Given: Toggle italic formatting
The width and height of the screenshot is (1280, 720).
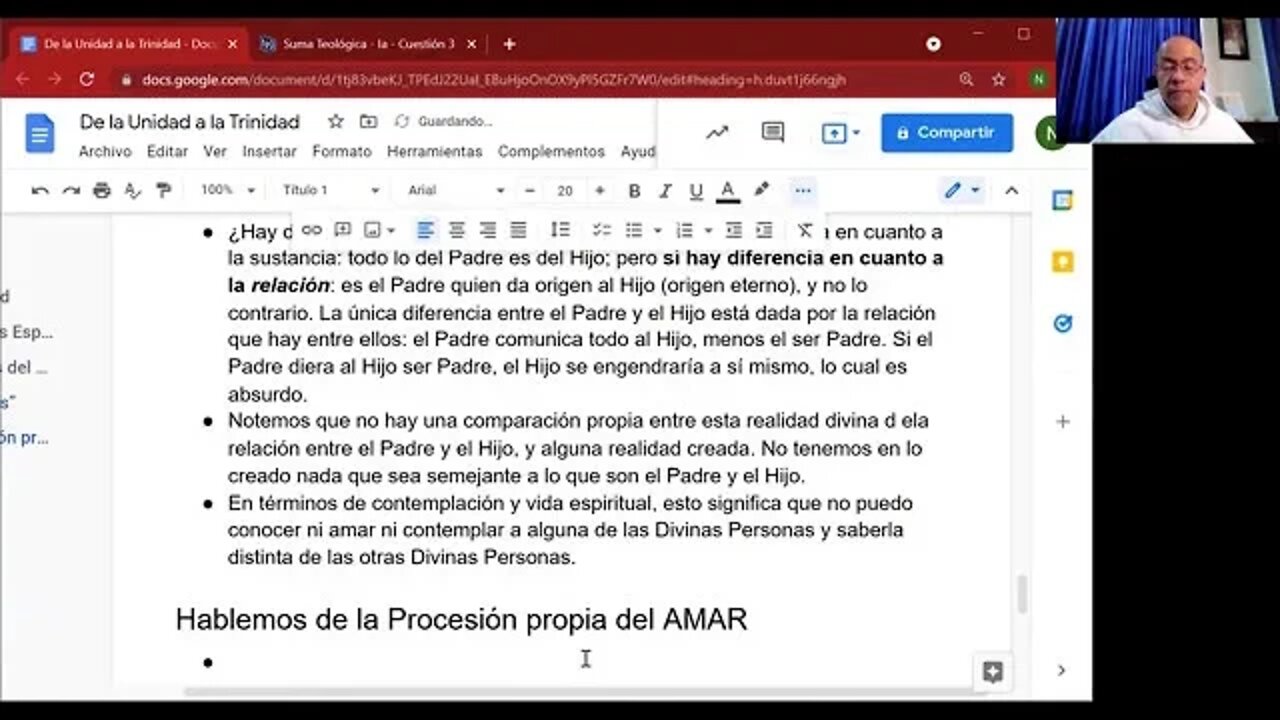Looking at the screenshot, I should coord(665,190).
